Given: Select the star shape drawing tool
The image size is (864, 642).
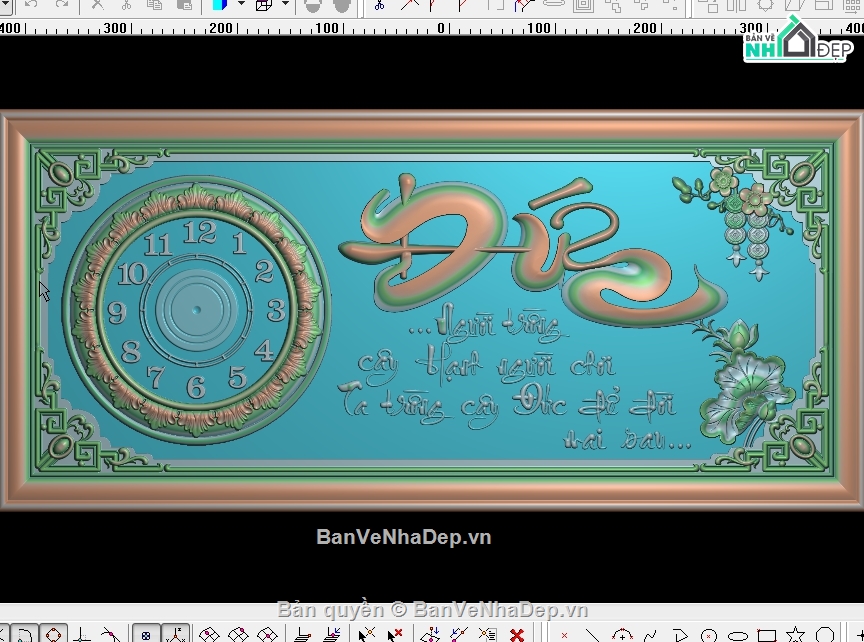Looking at the screenshot, I should click(795, 635).
